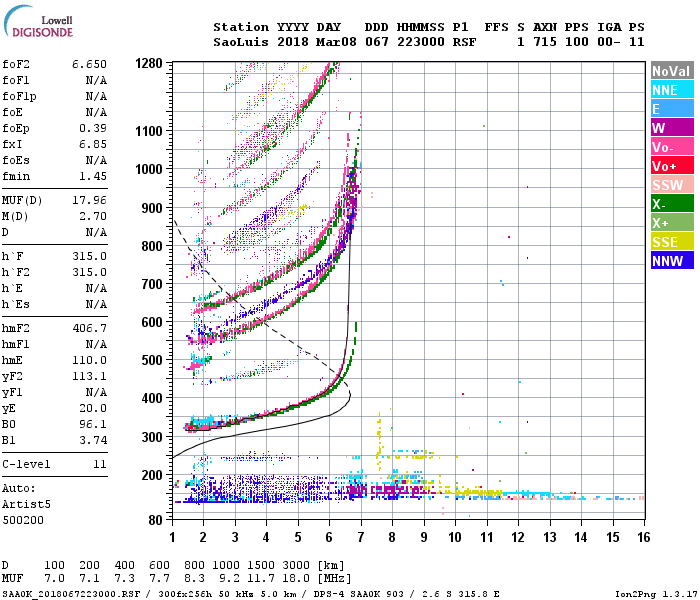Click the M(D) value 2.70
The height and width of the screenshot is (600, 700).
click(93, 217)
